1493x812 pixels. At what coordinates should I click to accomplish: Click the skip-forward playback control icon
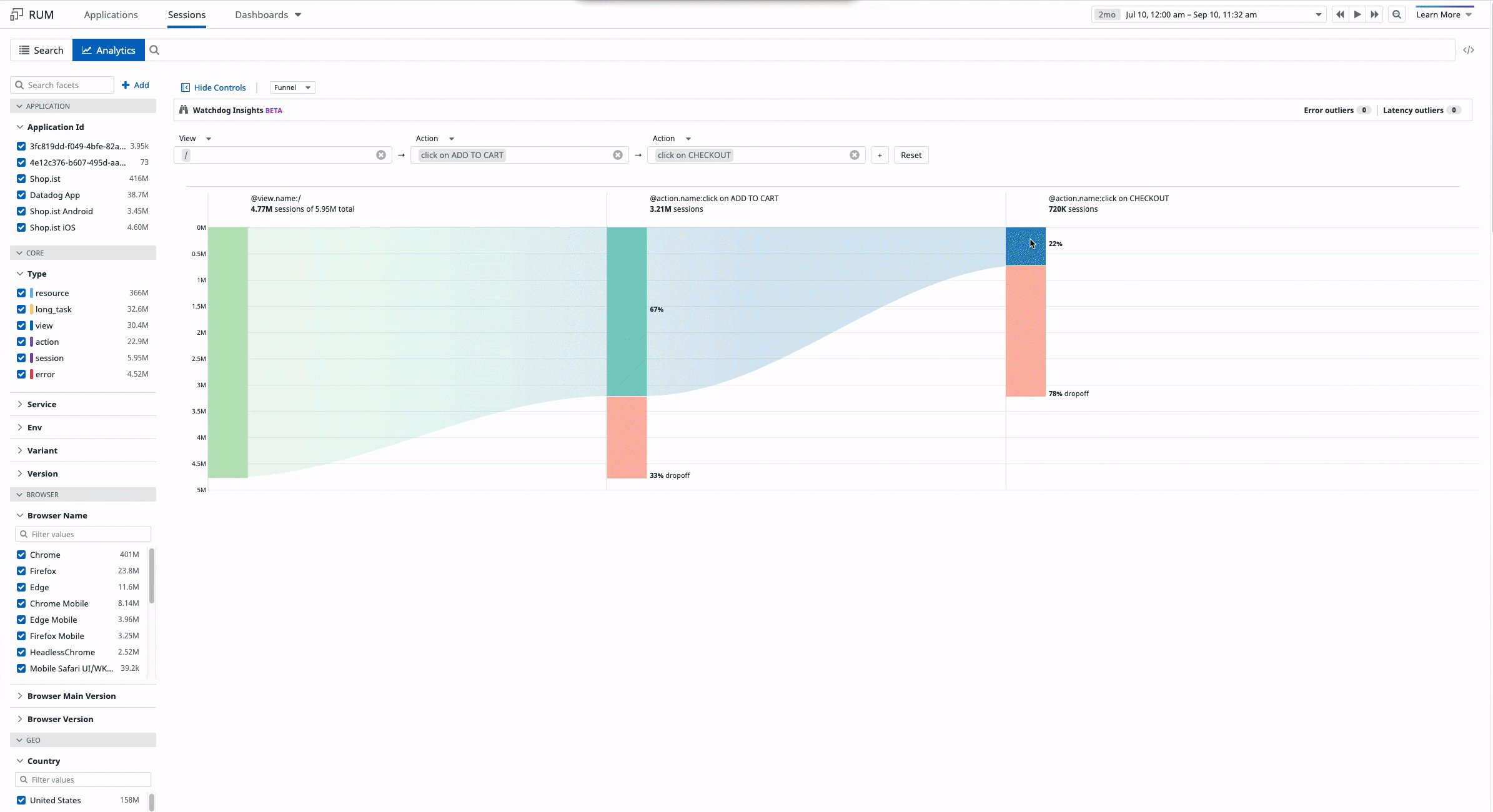click(x=1373, y=14)
